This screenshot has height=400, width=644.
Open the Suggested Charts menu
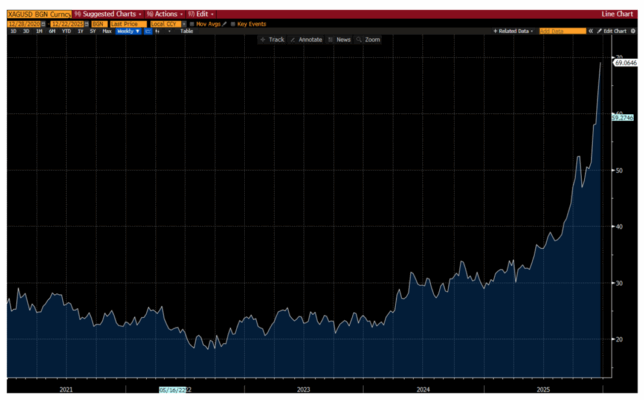click(103, 15)
